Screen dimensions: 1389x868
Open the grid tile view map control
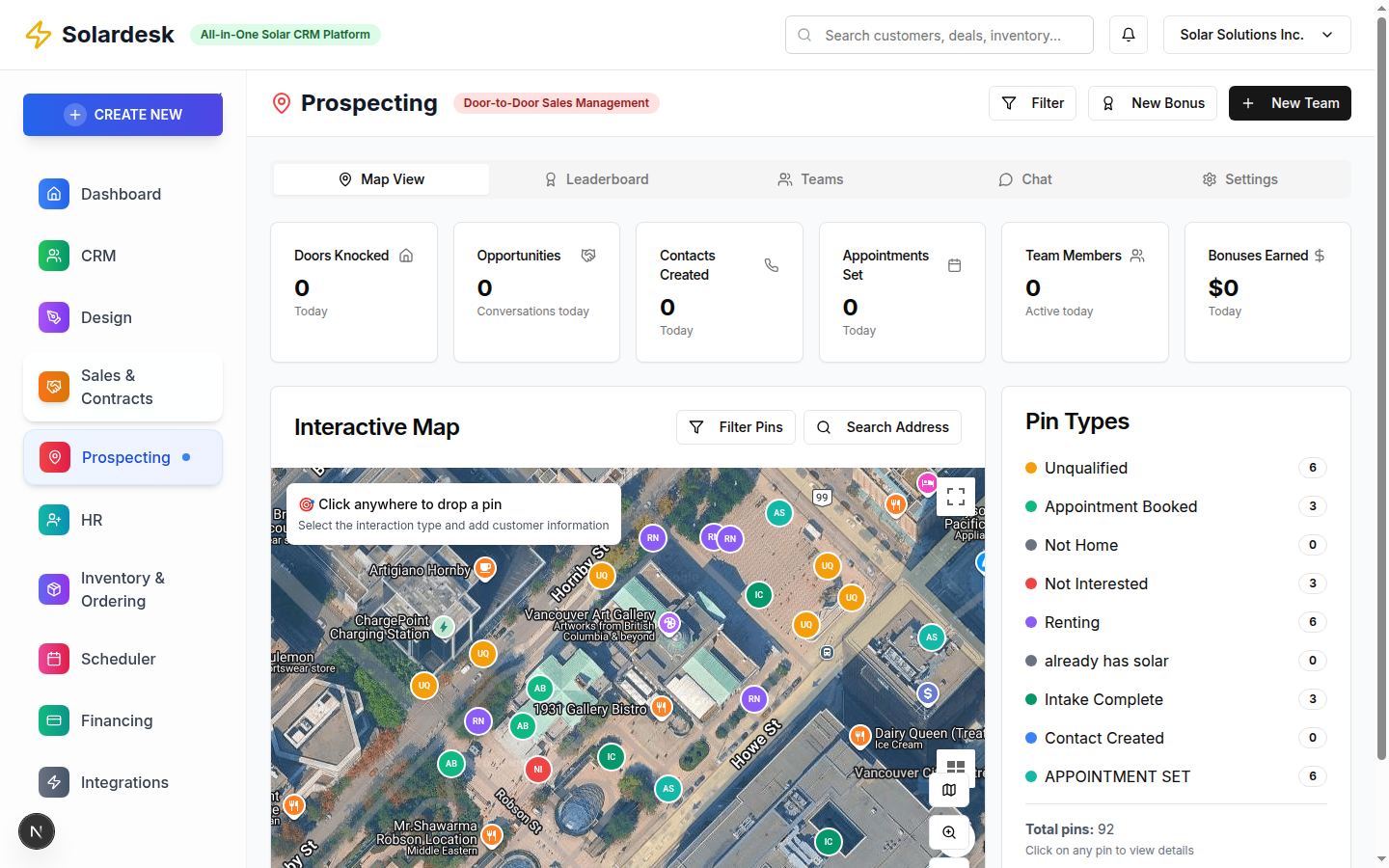(955, 767)
